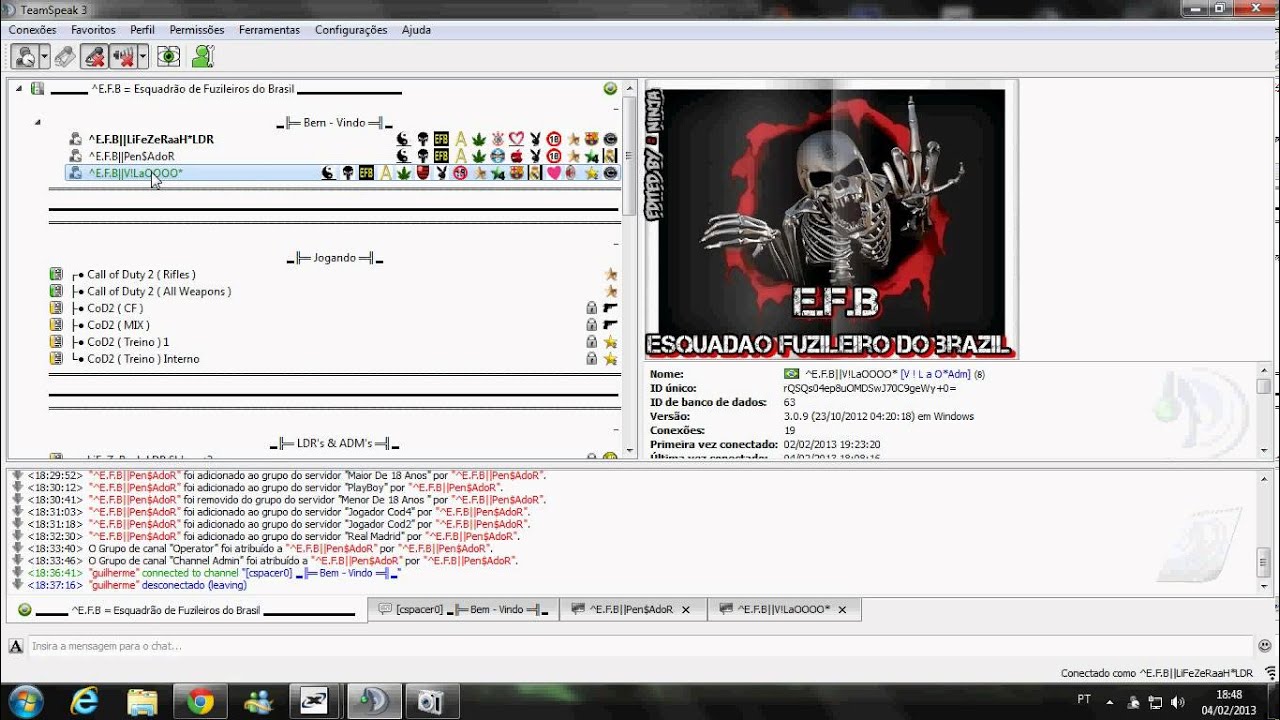Screen dimensions: 1280x720
Task: Switch to the ^E.F.B||Pen$AdoR chat tab
Action: (x=633, y=610)
